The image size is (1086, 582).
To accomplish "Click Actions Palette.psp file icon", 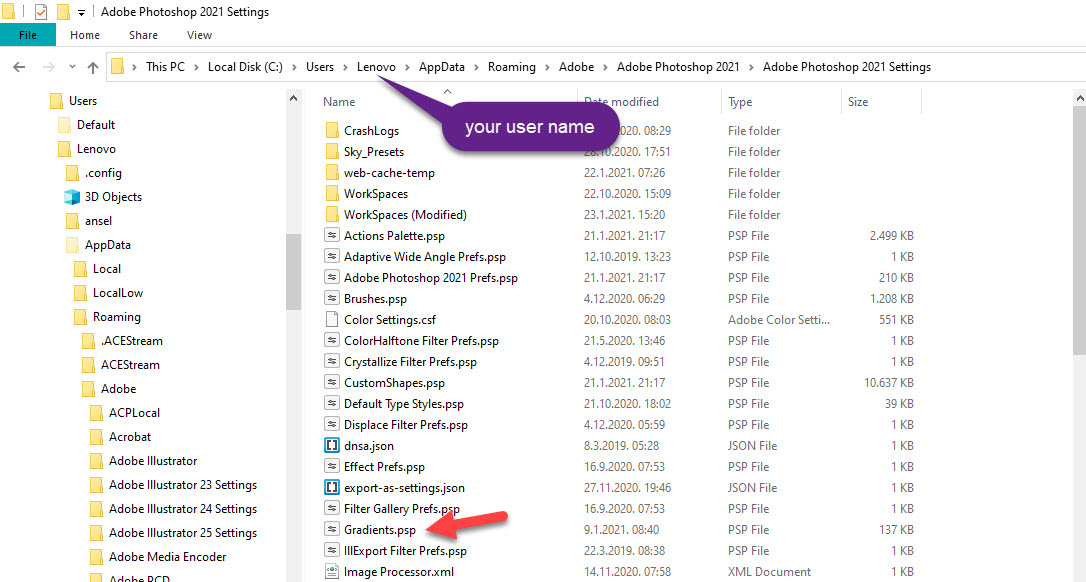I will tap(332, 236).
